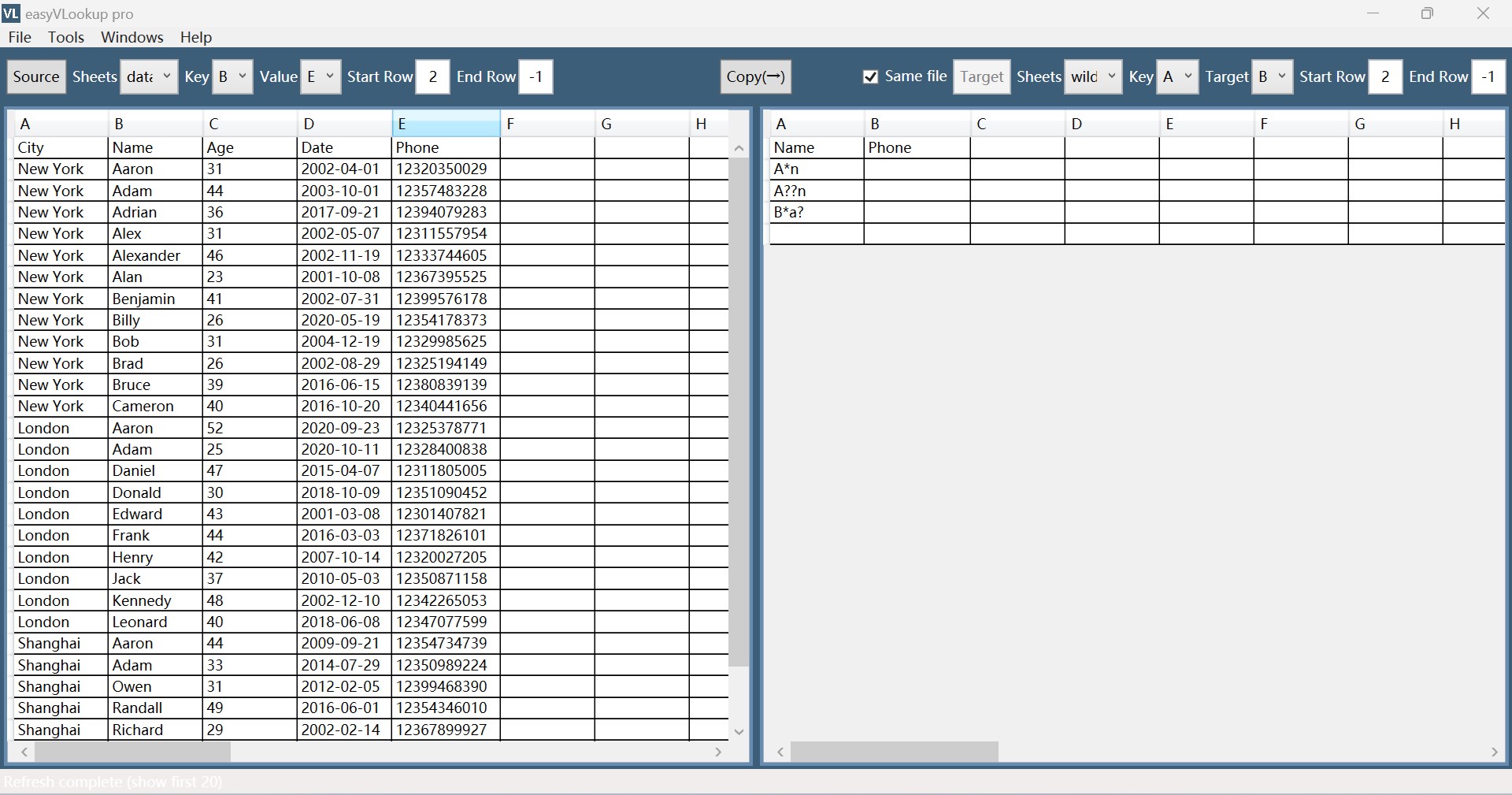Expand the source Sheets dropdown
This screenshot has height=795, width=1512.
(149, 76)
